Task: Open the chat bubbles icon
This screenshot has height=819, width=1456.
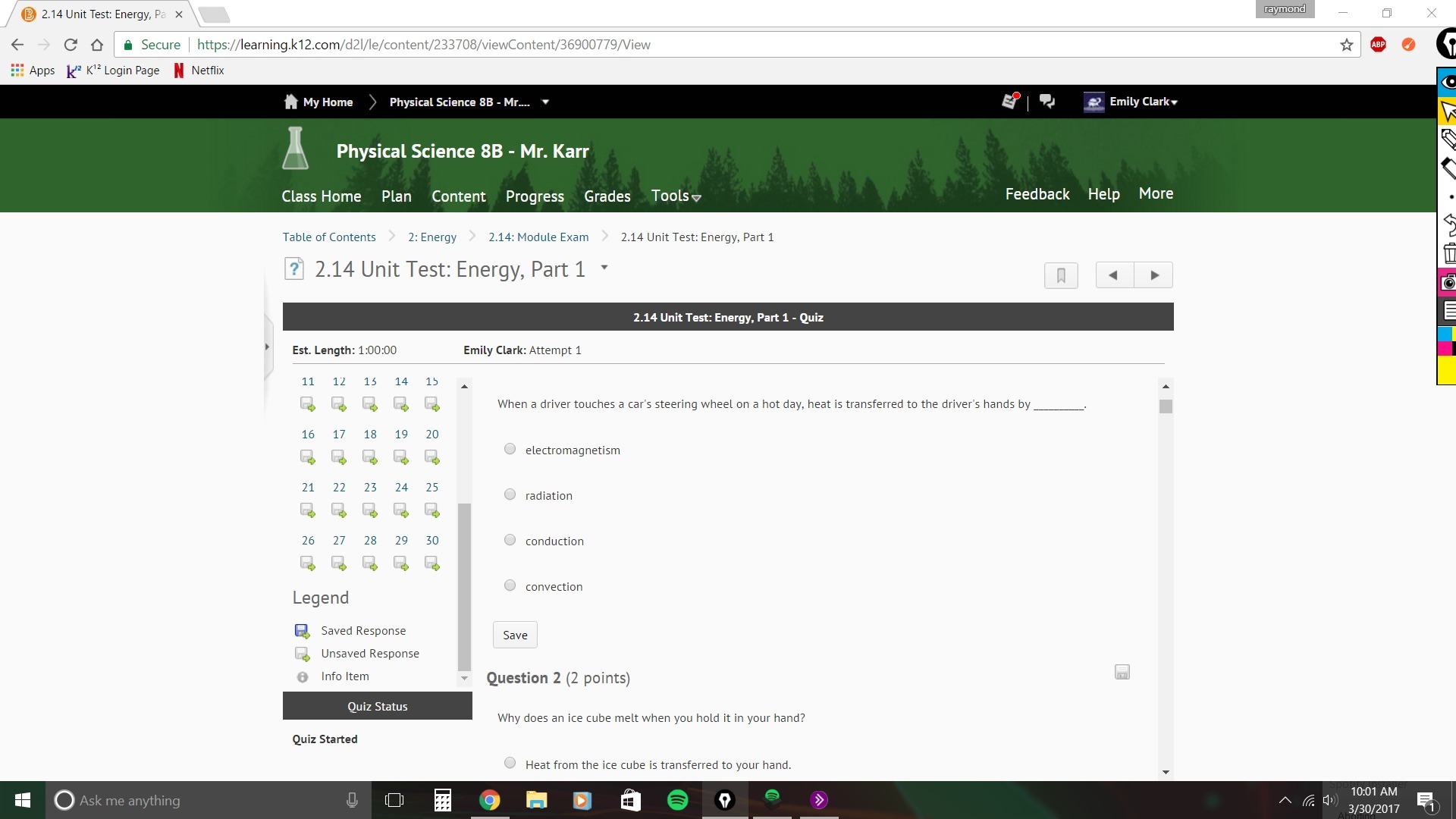Action: (x=1047, y=102)
